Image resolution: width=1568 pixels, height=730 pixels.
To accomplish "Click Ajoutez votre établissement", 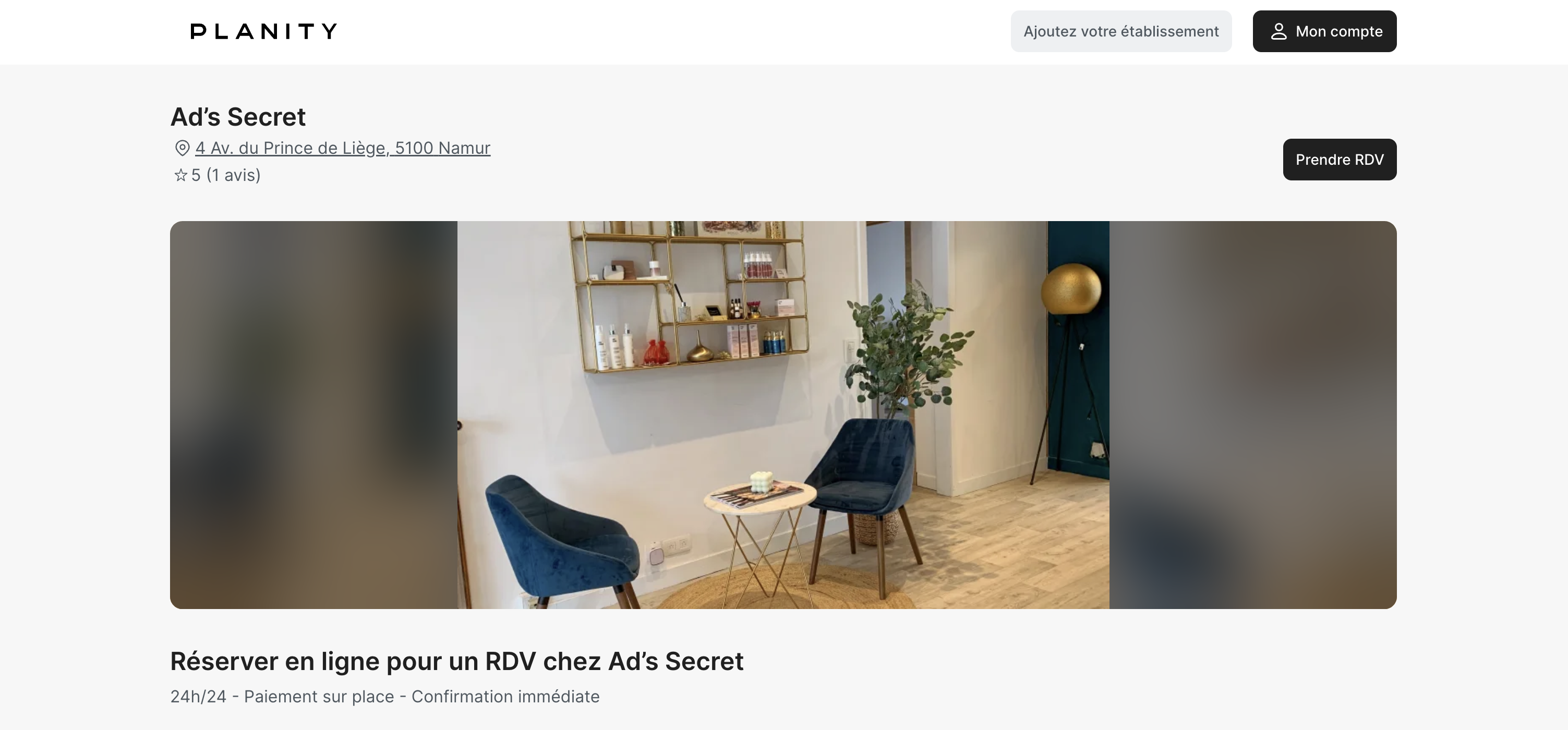I will point(1121,31).
